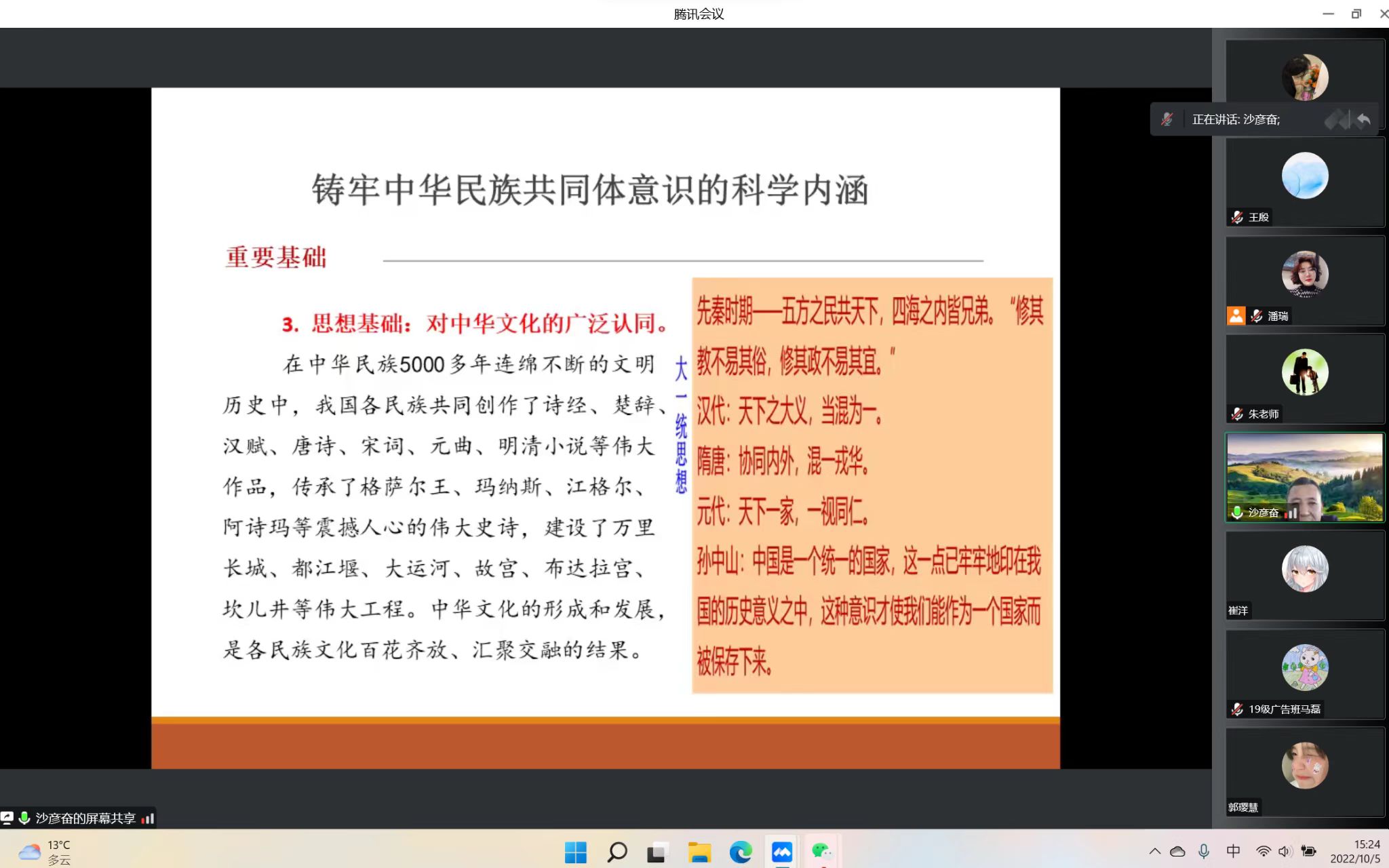Click the muted microphone icon in speaking bar
Screen dimensions: 1389x868
(1167, 119)
